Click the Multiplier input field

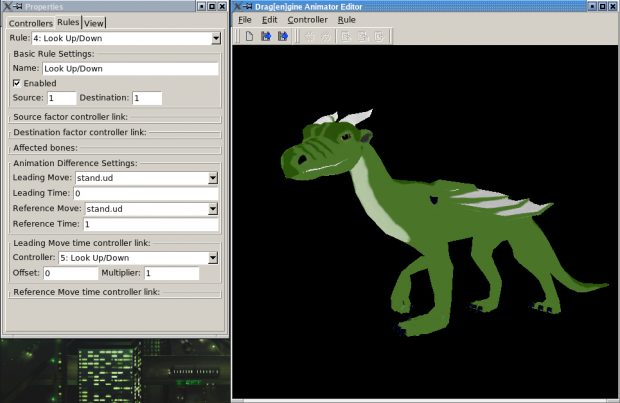(172, 273)
